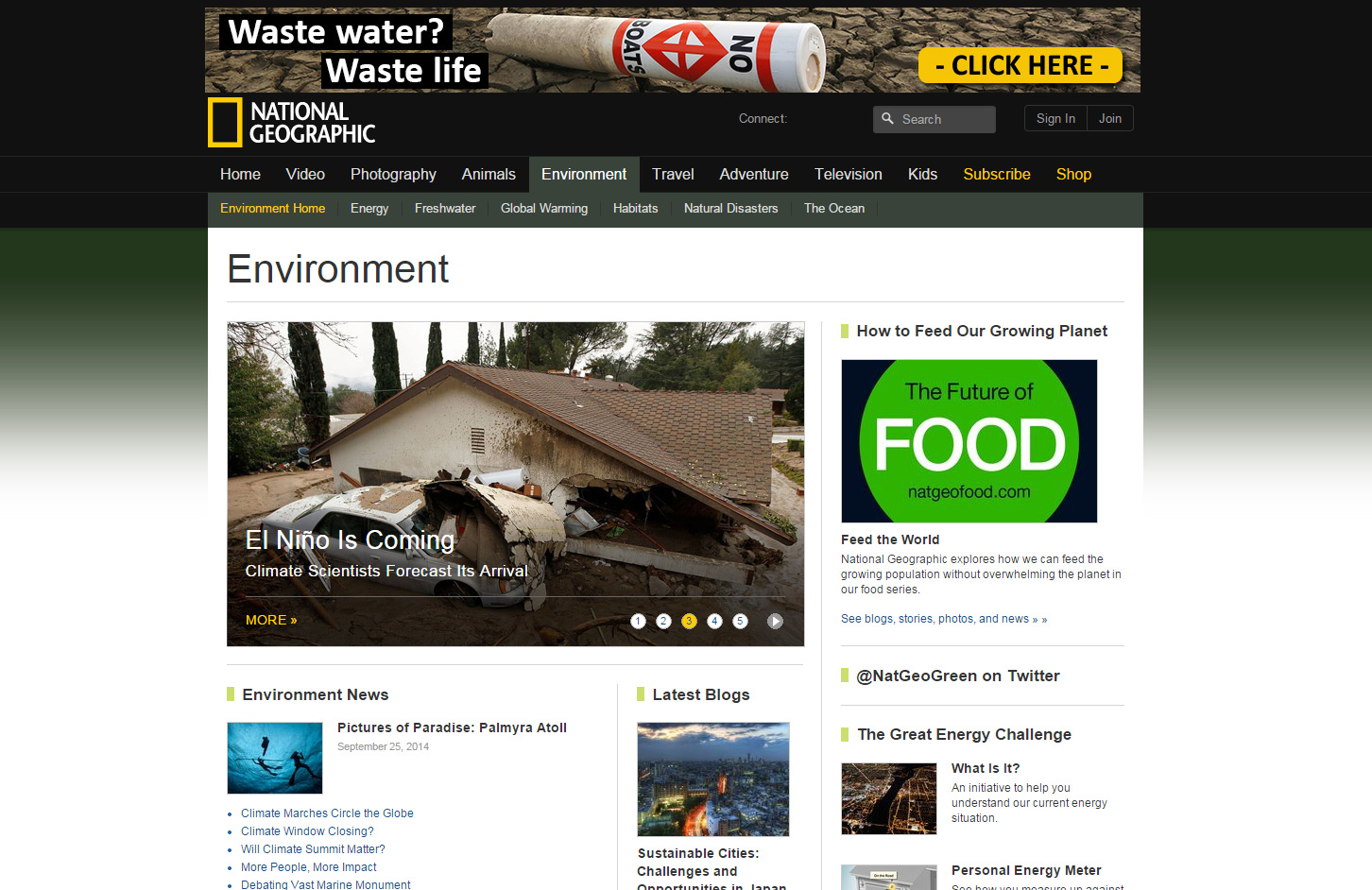This screenshot has width=1372, height=890.
Task: Open the Home menu item
Action: 240,174
